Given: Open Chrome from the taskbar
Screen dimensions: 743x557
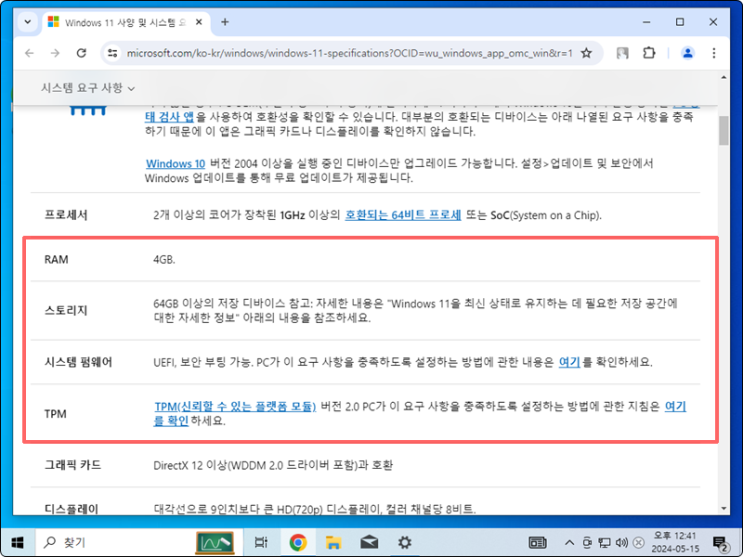Looking at the screenshot, I should [298, 542].
